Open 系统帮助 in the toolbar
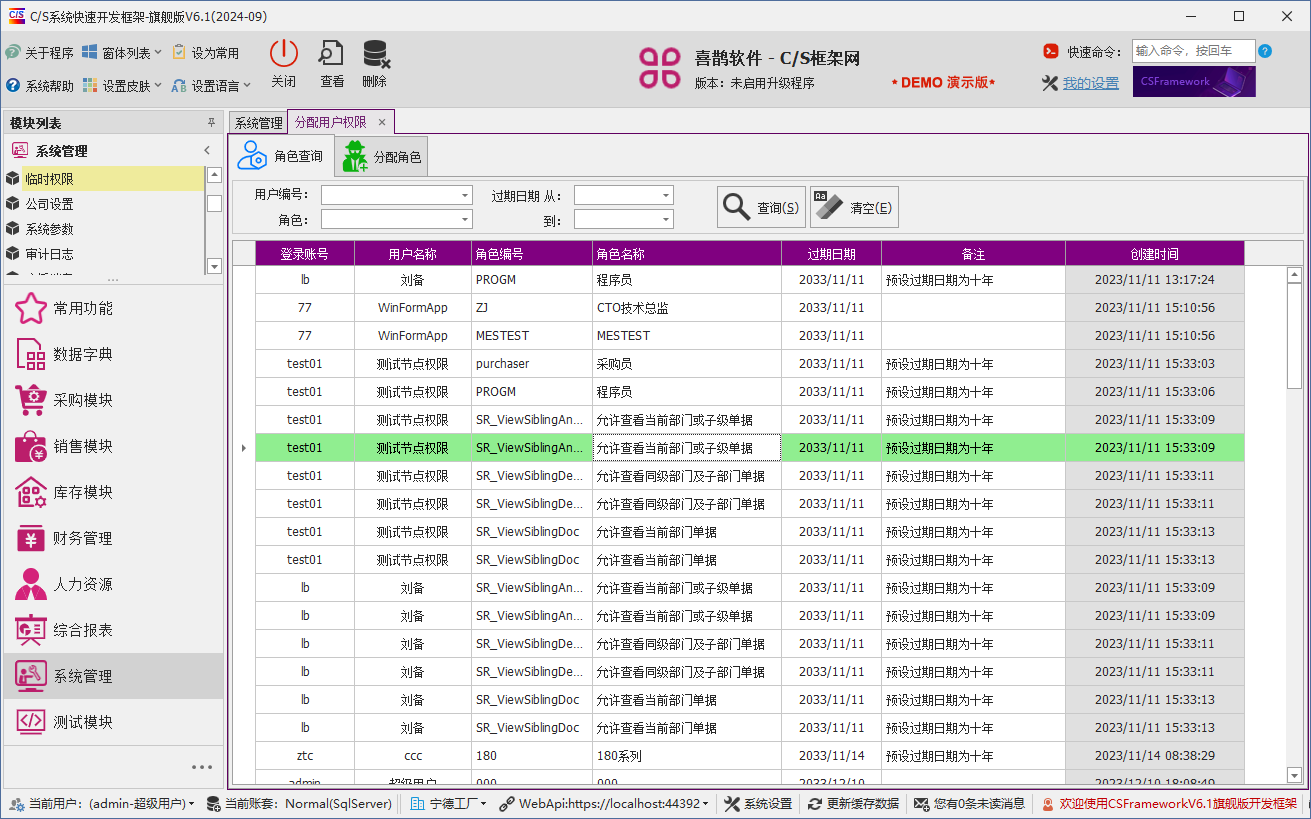The image size is (1311, 819). [x=39, y=86]
